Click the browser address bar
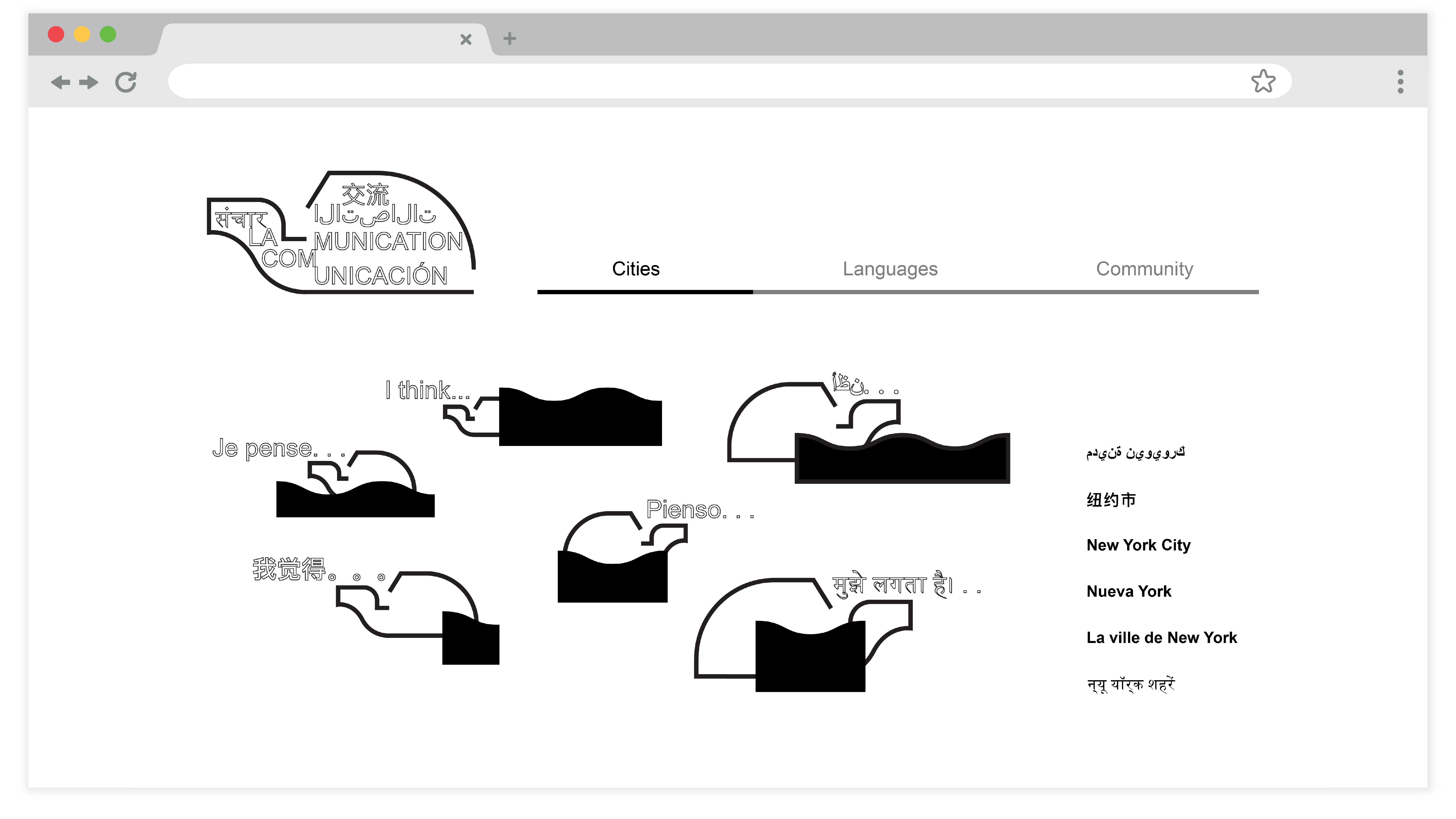Image resolution: width=1456 pixels, height=819 pixels. pyautogui.click(x=729, y=81)
